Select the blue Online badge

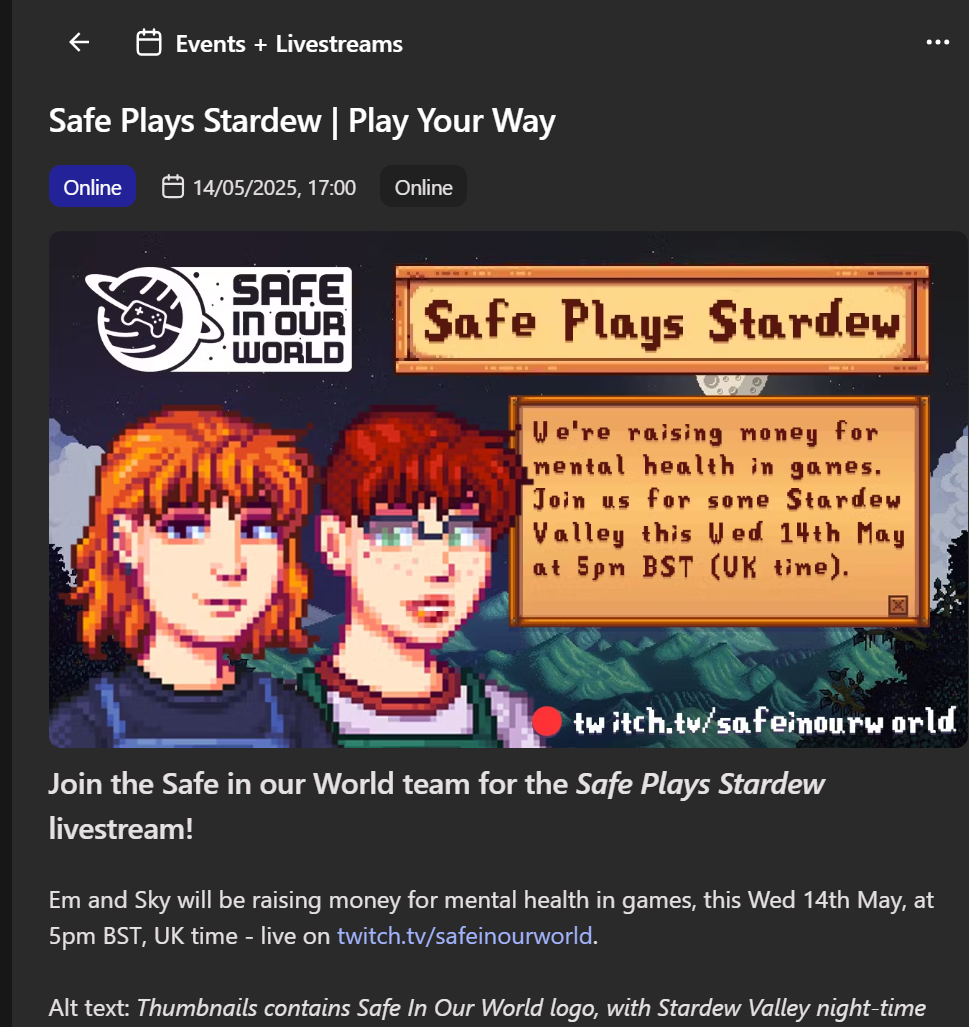click(92, 187)
